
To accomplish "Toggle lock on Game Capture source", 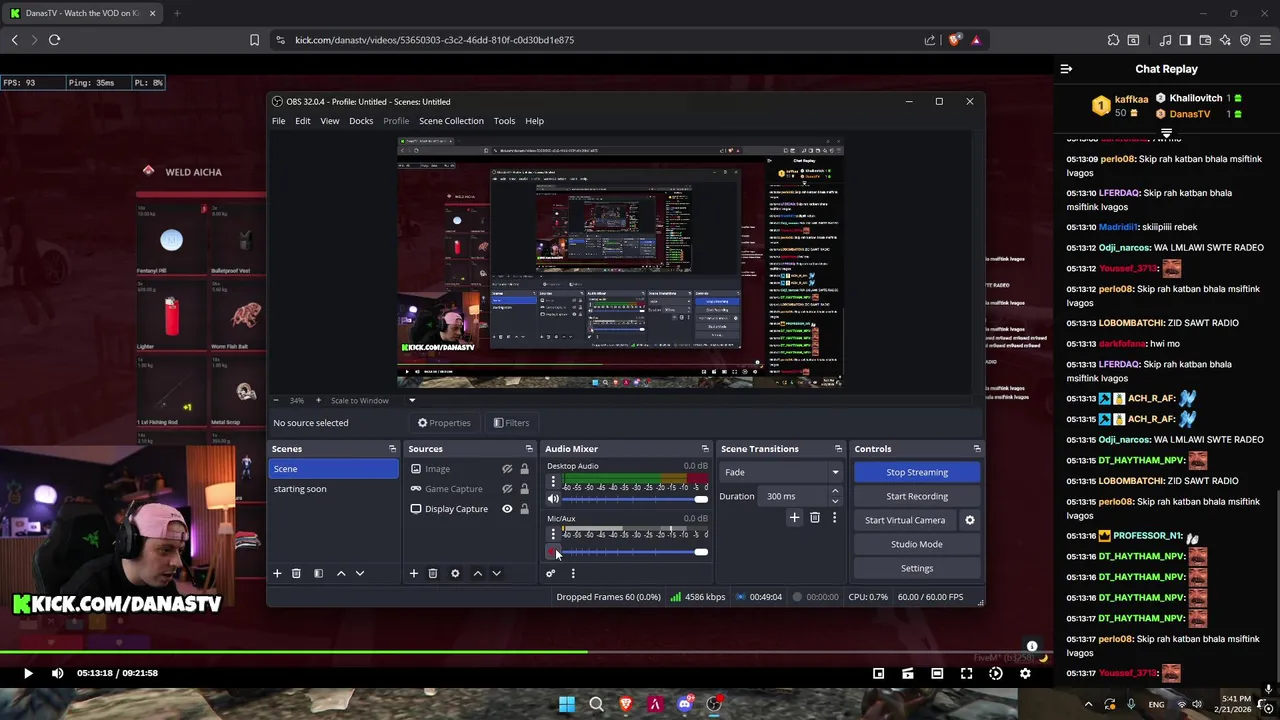I will point(524,489).
